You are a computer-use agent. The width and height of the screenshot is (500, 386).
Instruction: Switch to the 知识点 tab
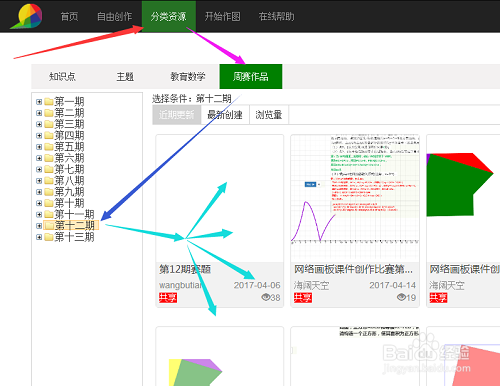pyautogui.click(x=62, y=77)
